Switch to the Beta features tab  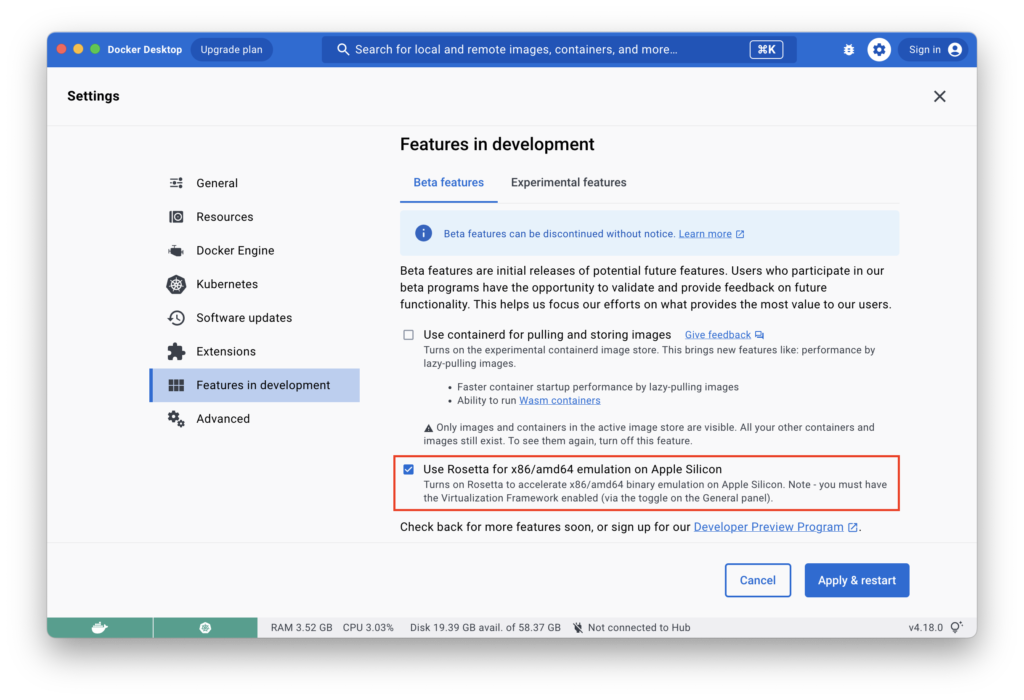click(x=449, y=183)
